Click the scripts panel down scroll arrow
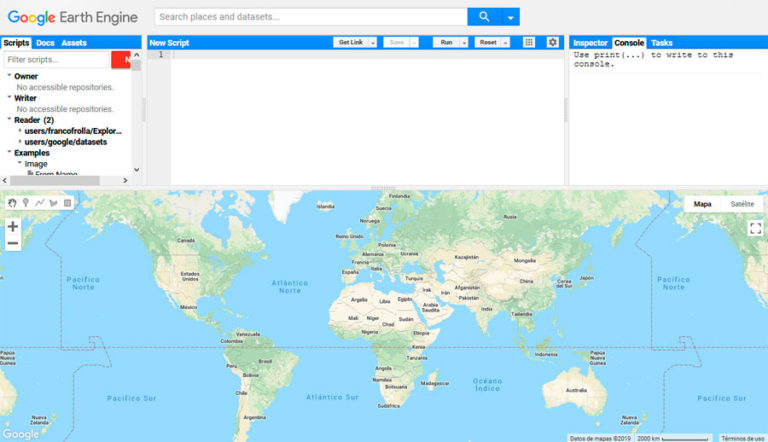This screenshot has width=768, height=442. pyautogui.click(x=137, y=170)
